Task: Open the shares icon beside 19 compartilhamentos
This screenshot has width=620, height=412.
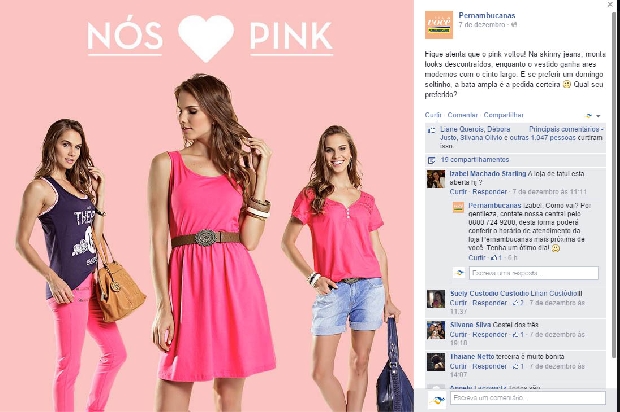Action: 431,160
